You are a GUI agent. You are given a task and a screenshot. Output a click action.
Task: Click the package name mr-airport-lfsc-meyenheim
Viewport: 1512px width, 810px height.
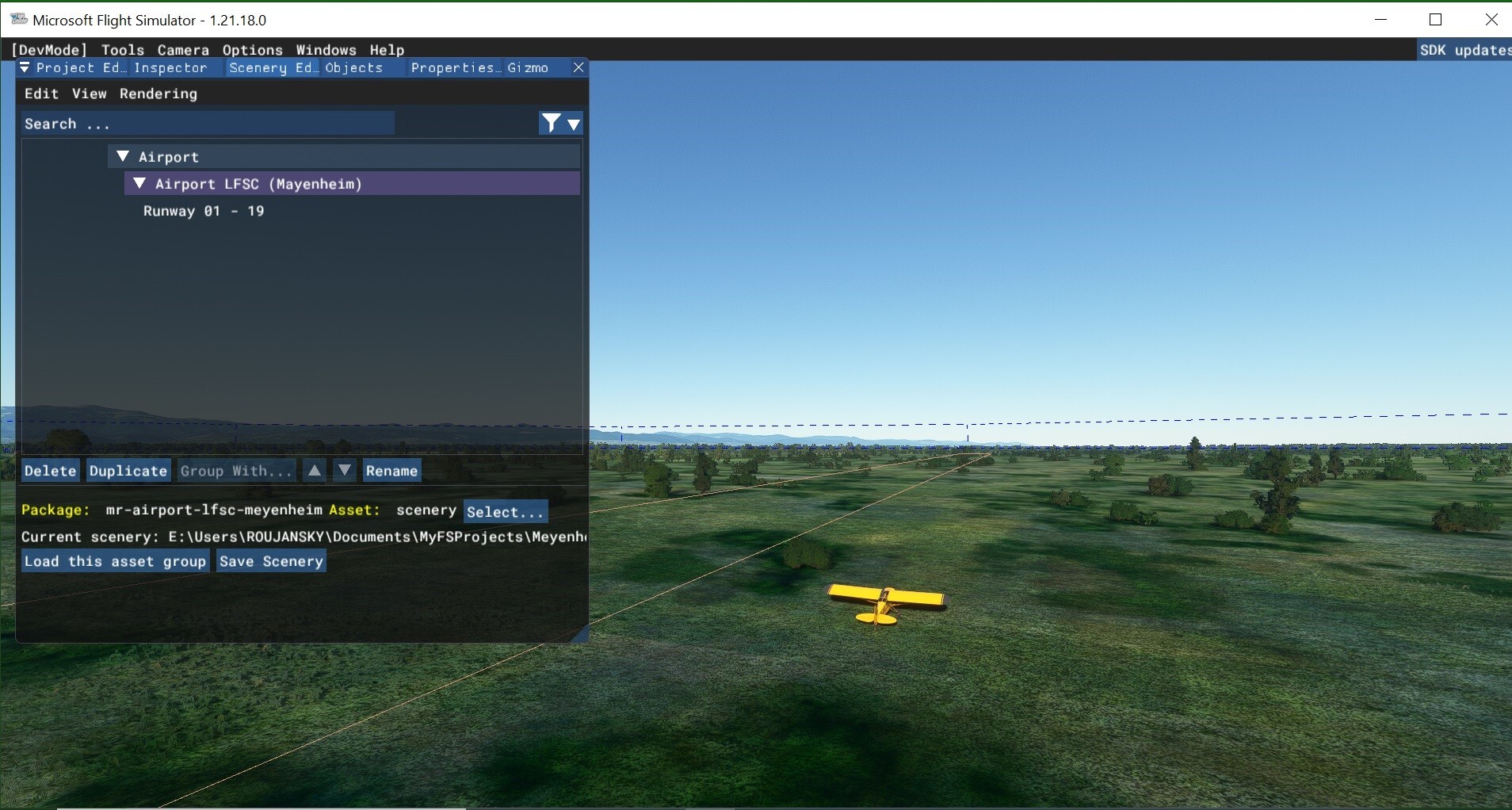(x=214, y=510)
